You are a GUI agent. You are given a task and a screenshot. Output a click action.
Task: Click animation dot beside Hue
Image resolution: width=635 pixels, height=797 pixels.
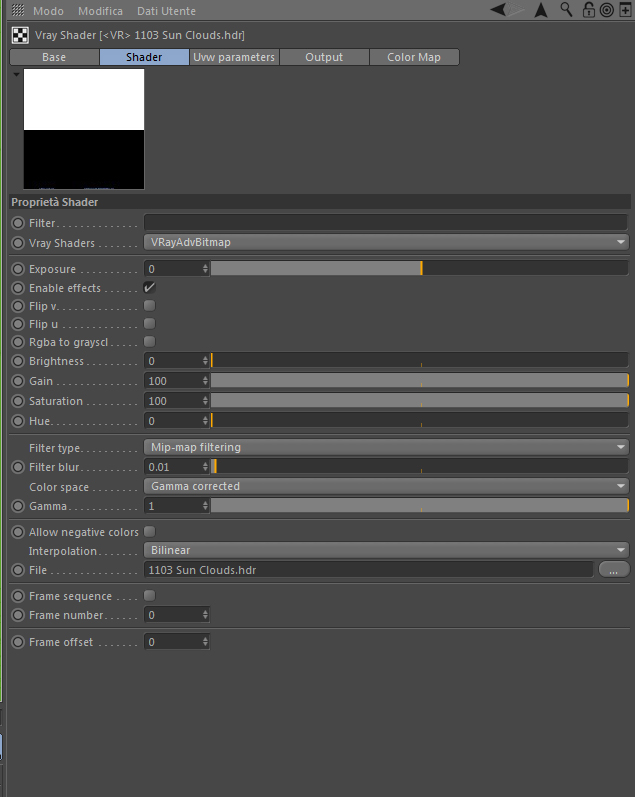point(18,421)
